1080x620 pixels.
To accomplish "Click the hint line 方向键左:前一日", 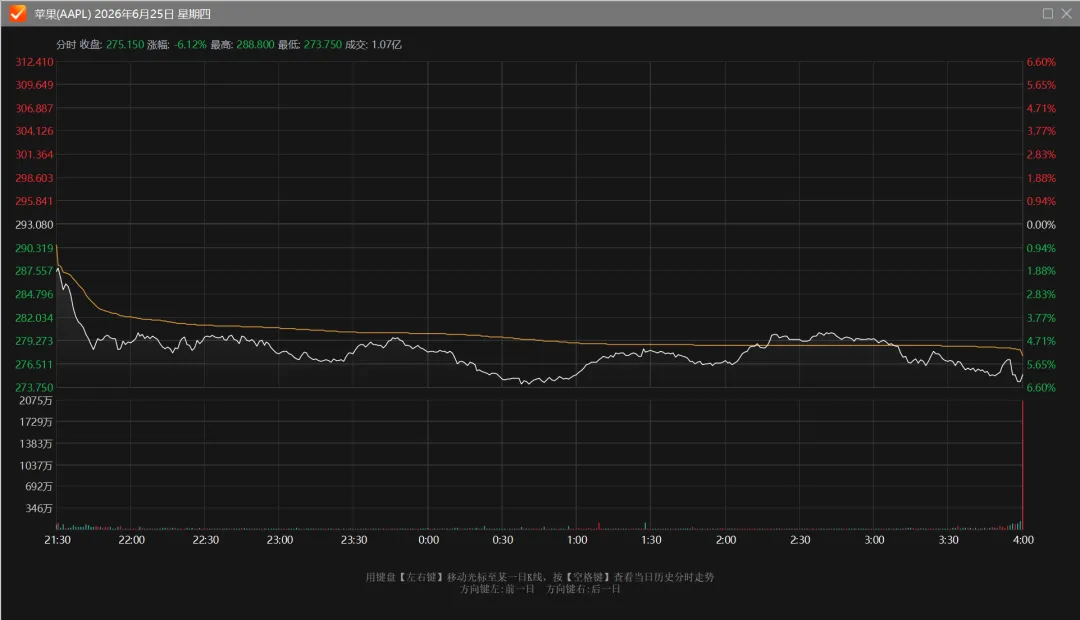I will [x=497, y=589].
